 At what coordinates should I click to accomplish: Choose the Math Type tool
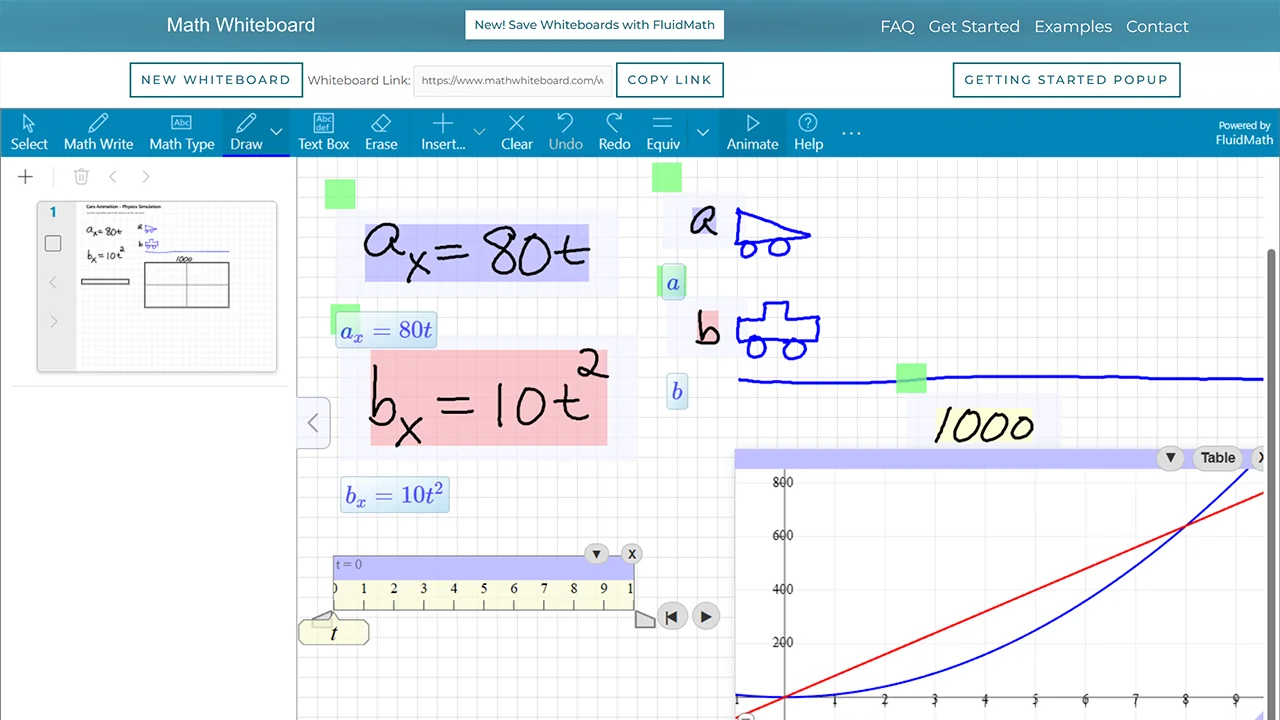[x=181, y=132]
